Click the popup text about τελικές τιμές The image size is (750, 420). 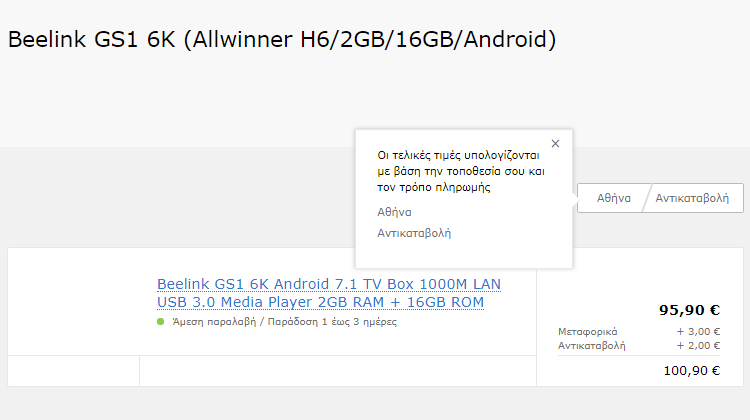tap(461, 171)
